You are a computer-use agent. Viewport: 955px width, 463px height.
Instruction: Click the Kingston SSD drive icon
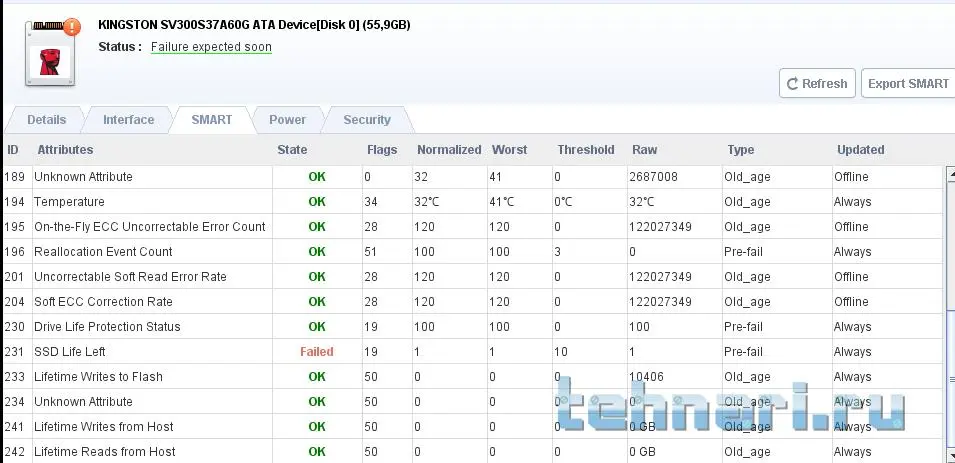pos(50,54)
